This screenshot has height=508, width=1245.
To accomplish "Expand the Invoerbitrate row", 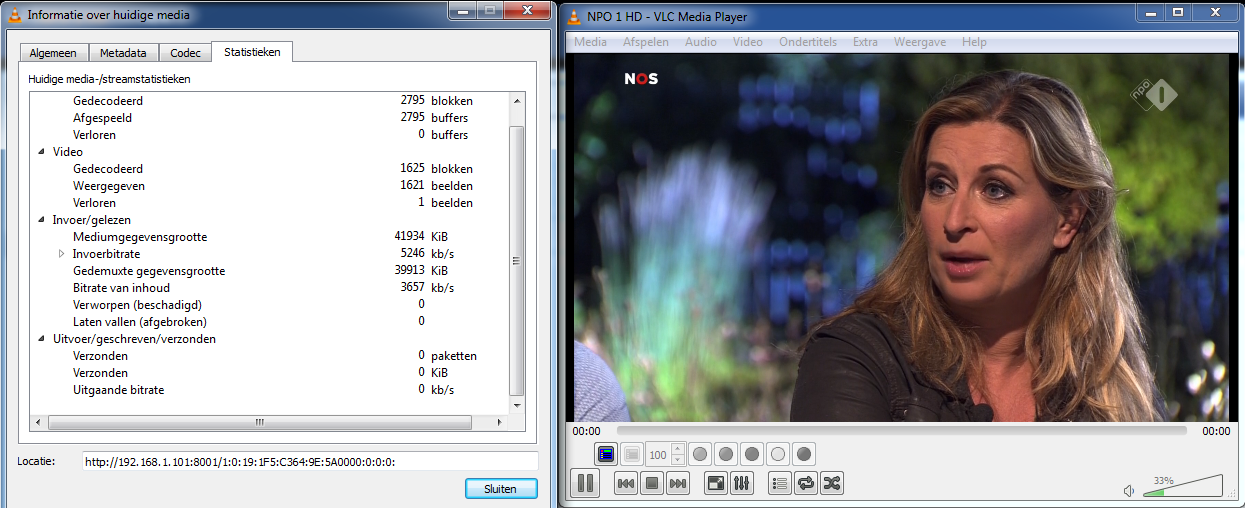I will point(61,254).
